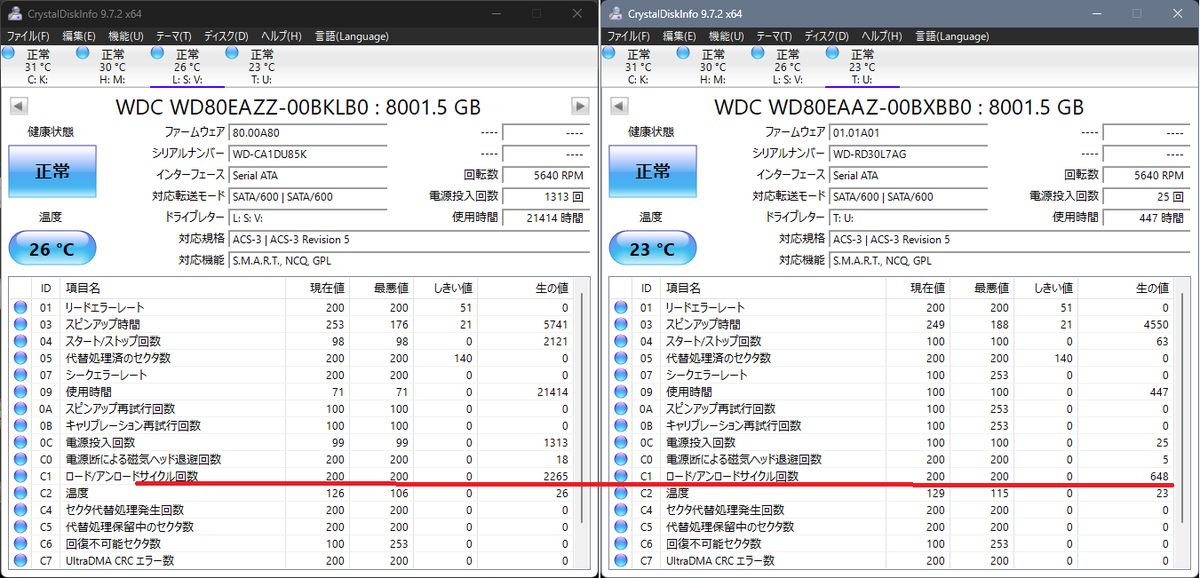Open ディスク(D) menu in right window
Viewport: 1200px width, 578px height.
(x=828, y=36)
